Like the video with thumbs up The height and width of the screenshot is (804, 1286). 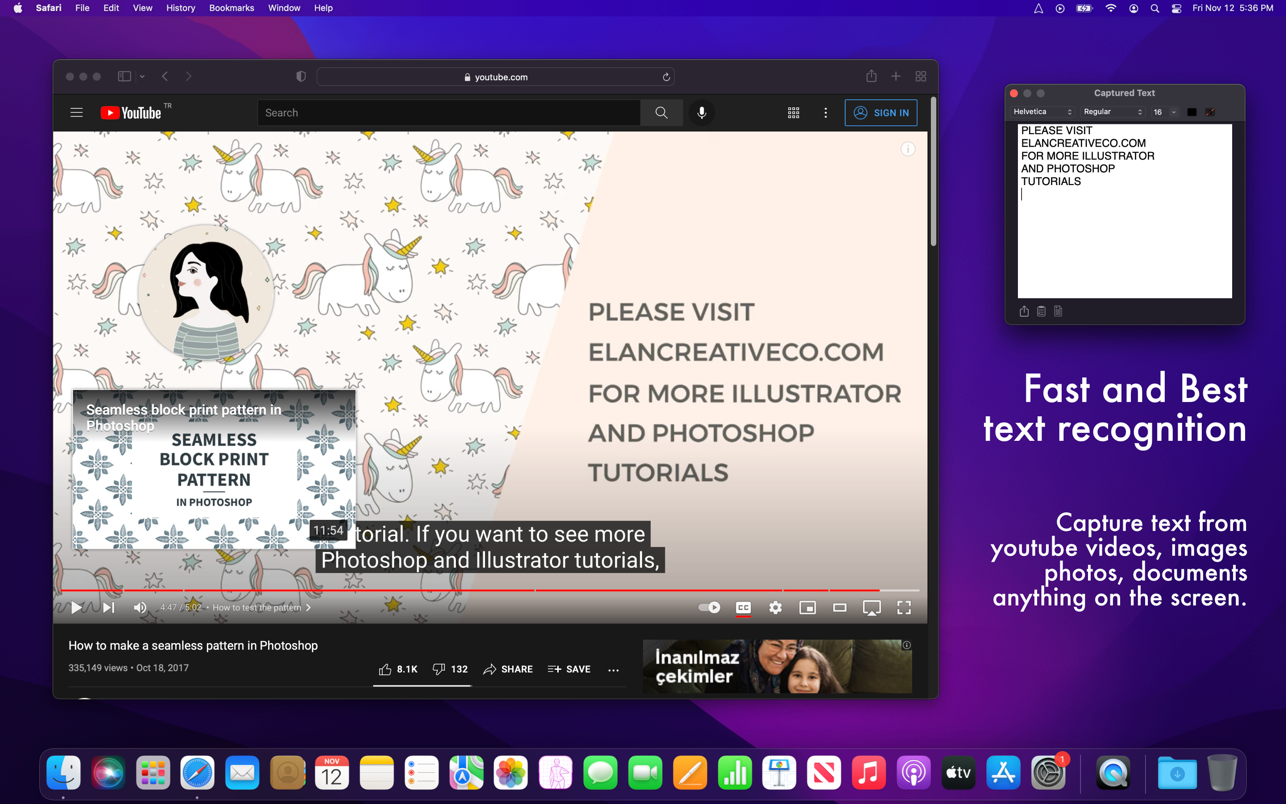[x=397, y=669]
